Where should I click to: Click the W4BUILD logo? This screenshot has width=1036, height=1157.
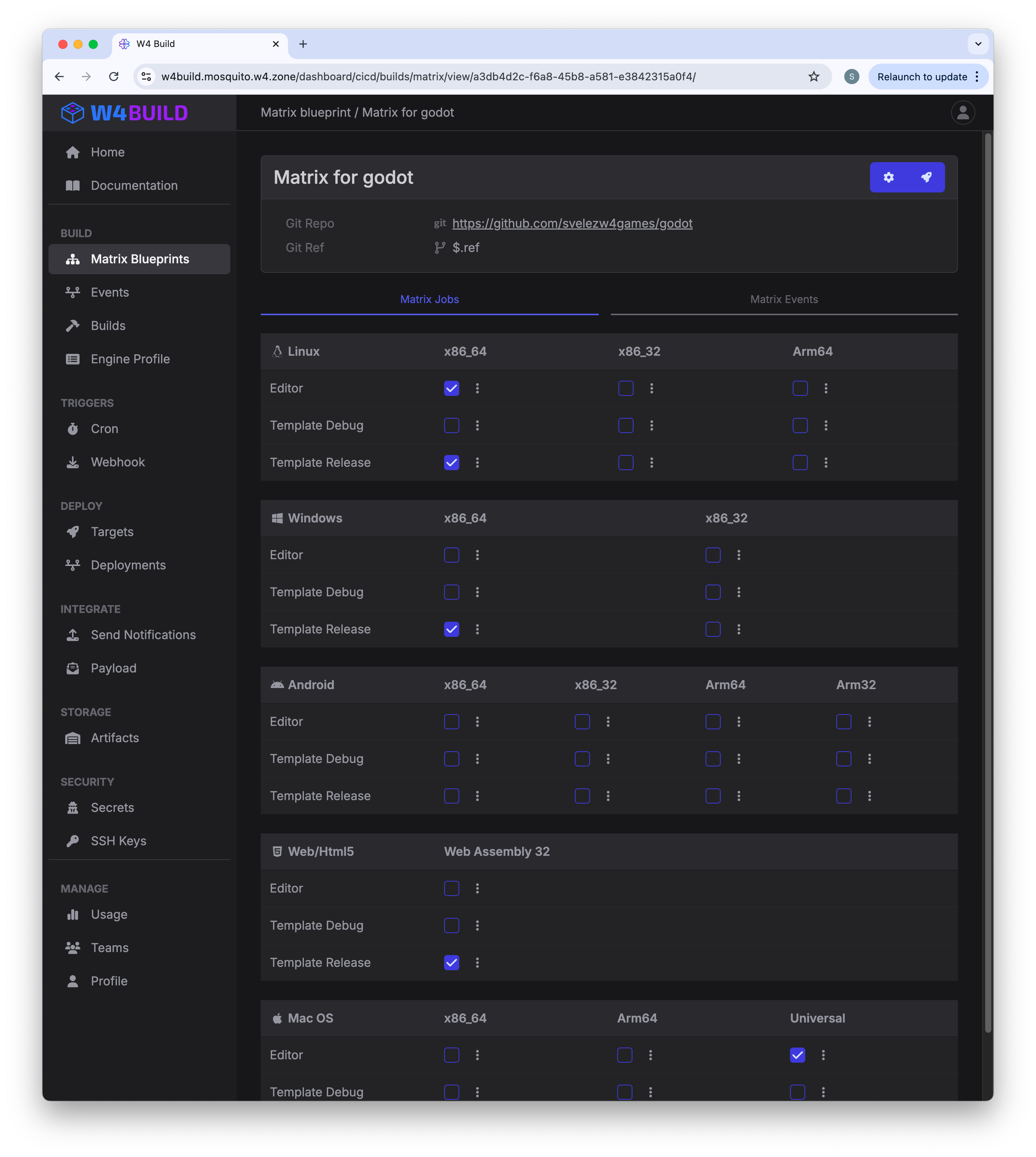click(125, 113)
